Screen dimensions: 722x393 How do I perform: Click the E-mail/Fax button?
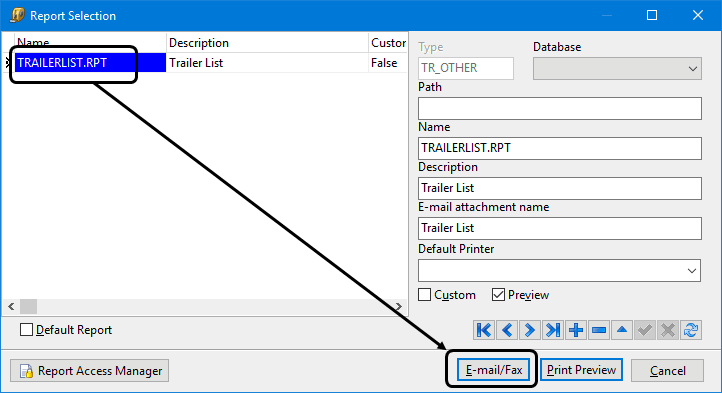[494, 370]
